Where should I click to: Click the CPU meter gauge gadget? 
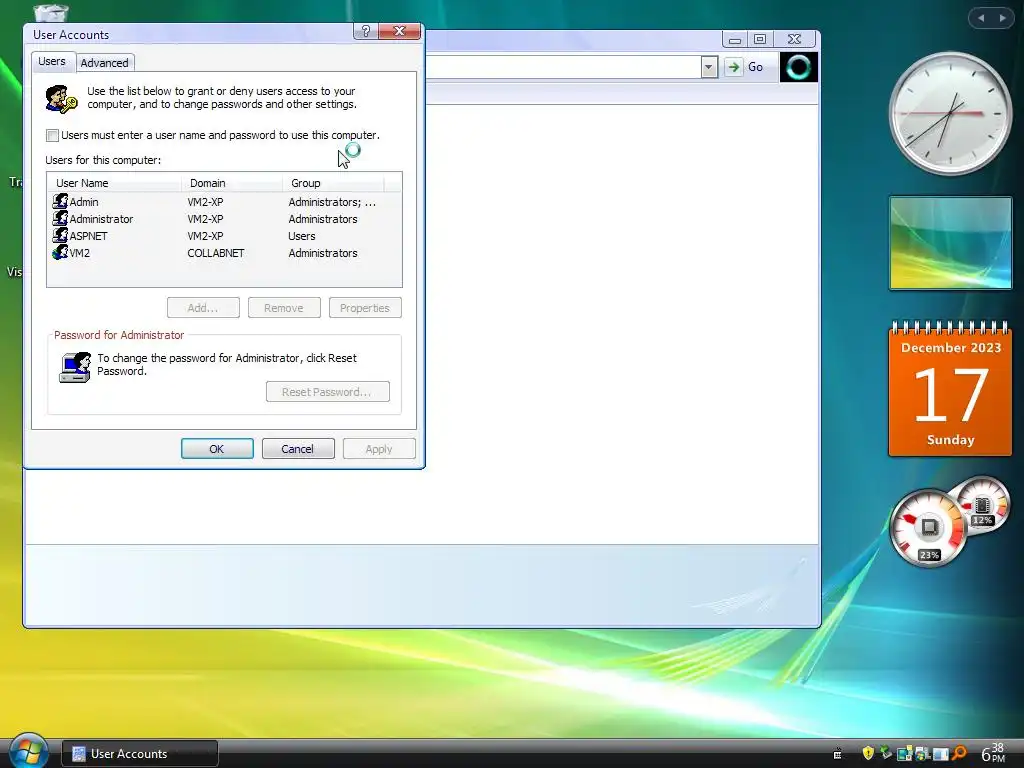pos(928,528)
